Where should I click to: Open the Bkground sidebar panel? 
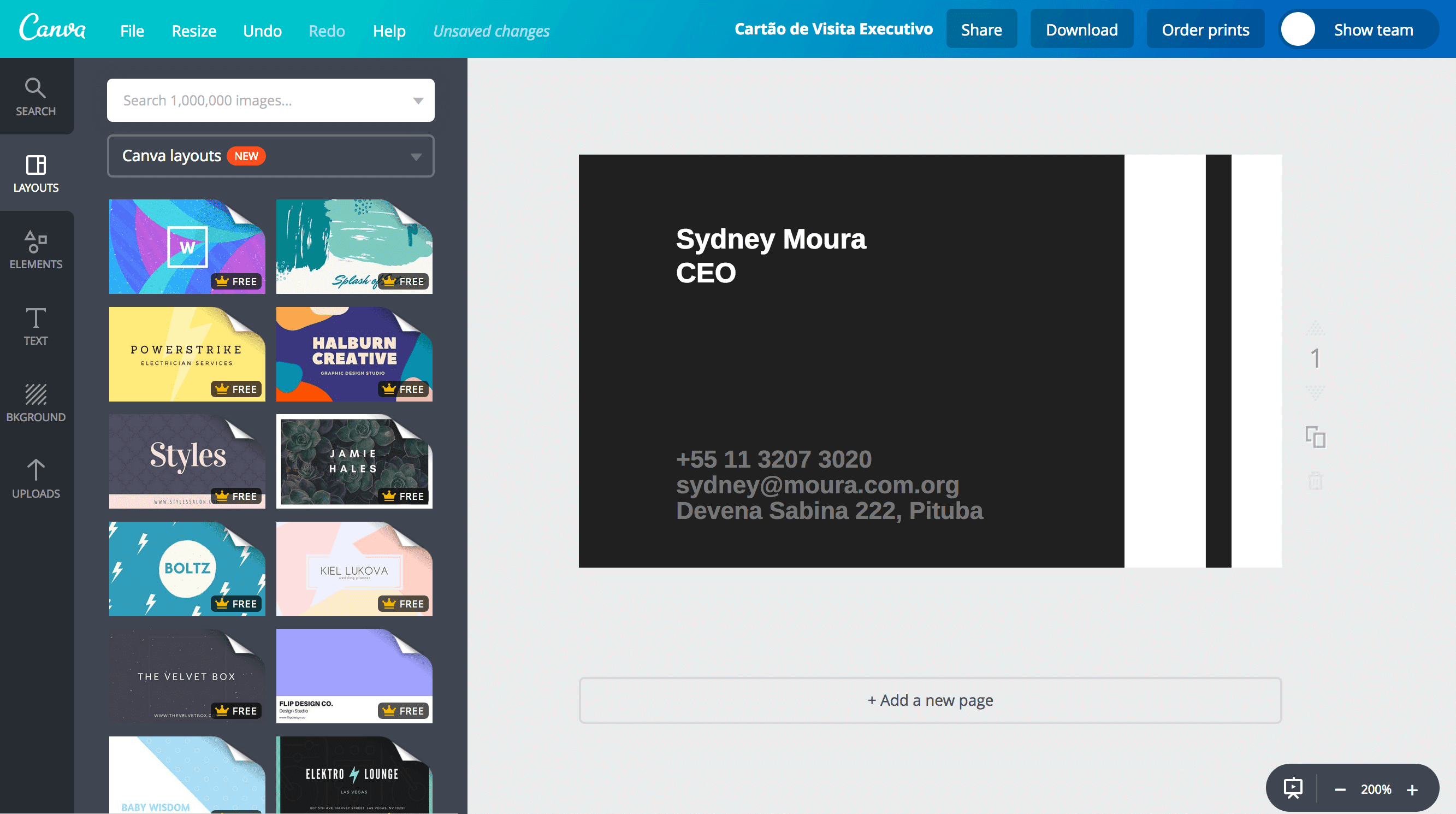(x=35, y=403)
